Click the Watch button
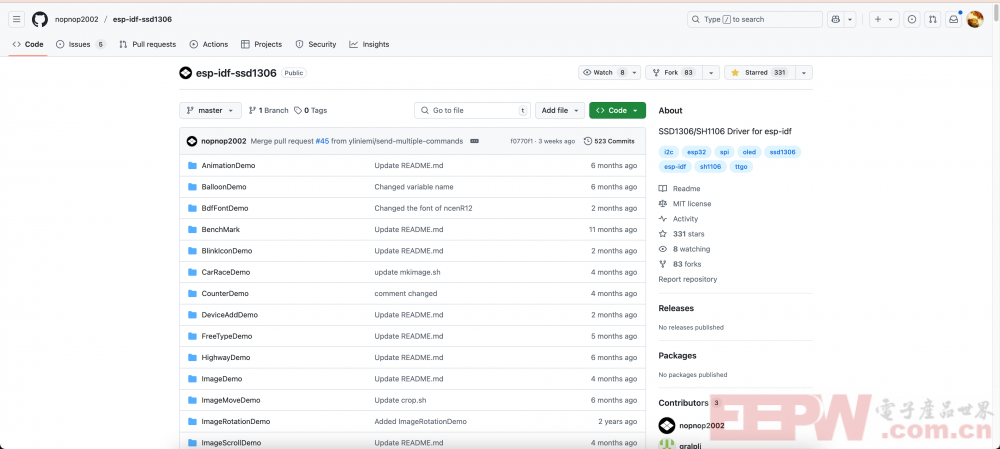Viewport: 1000px width, 449px height. click(x=609, y=73)
